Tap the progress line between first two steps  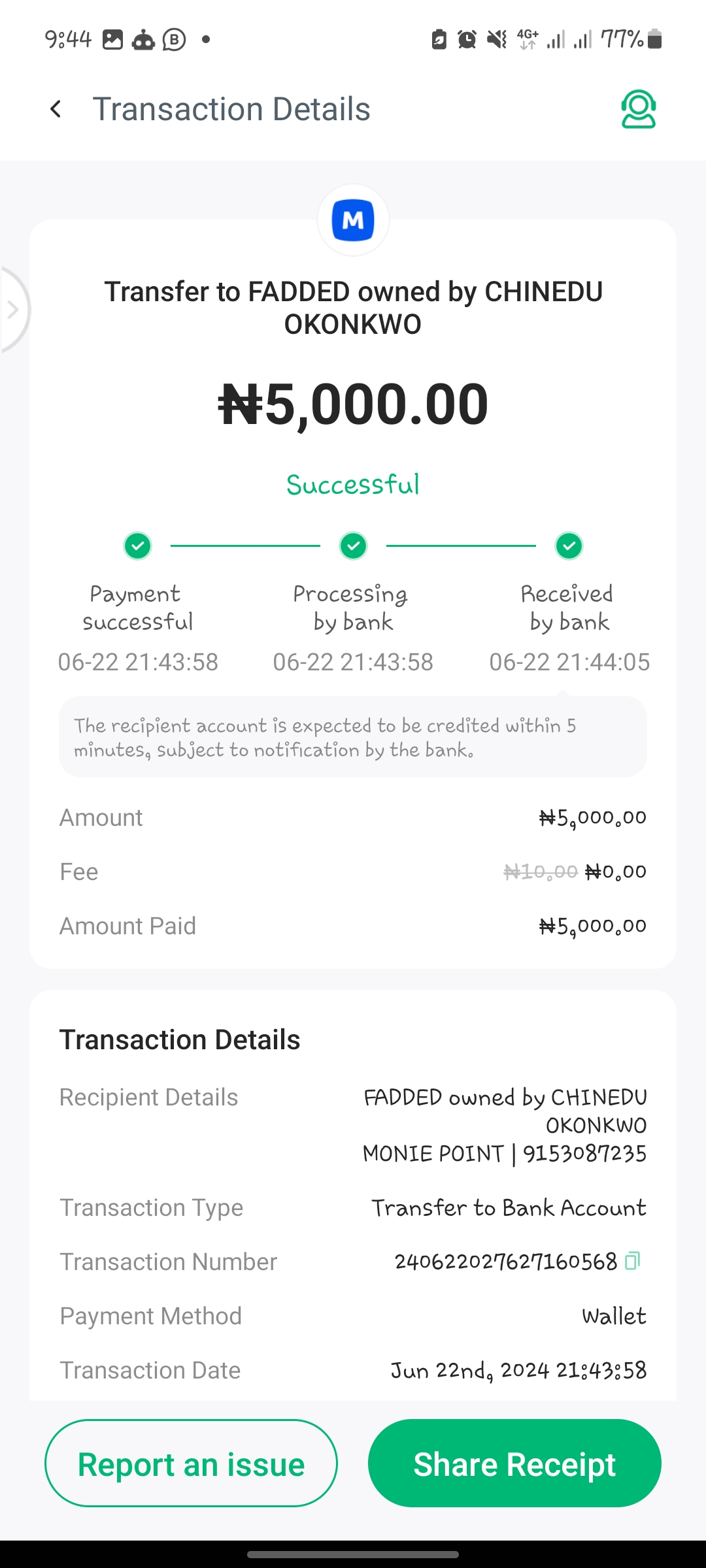coord(245,546)
